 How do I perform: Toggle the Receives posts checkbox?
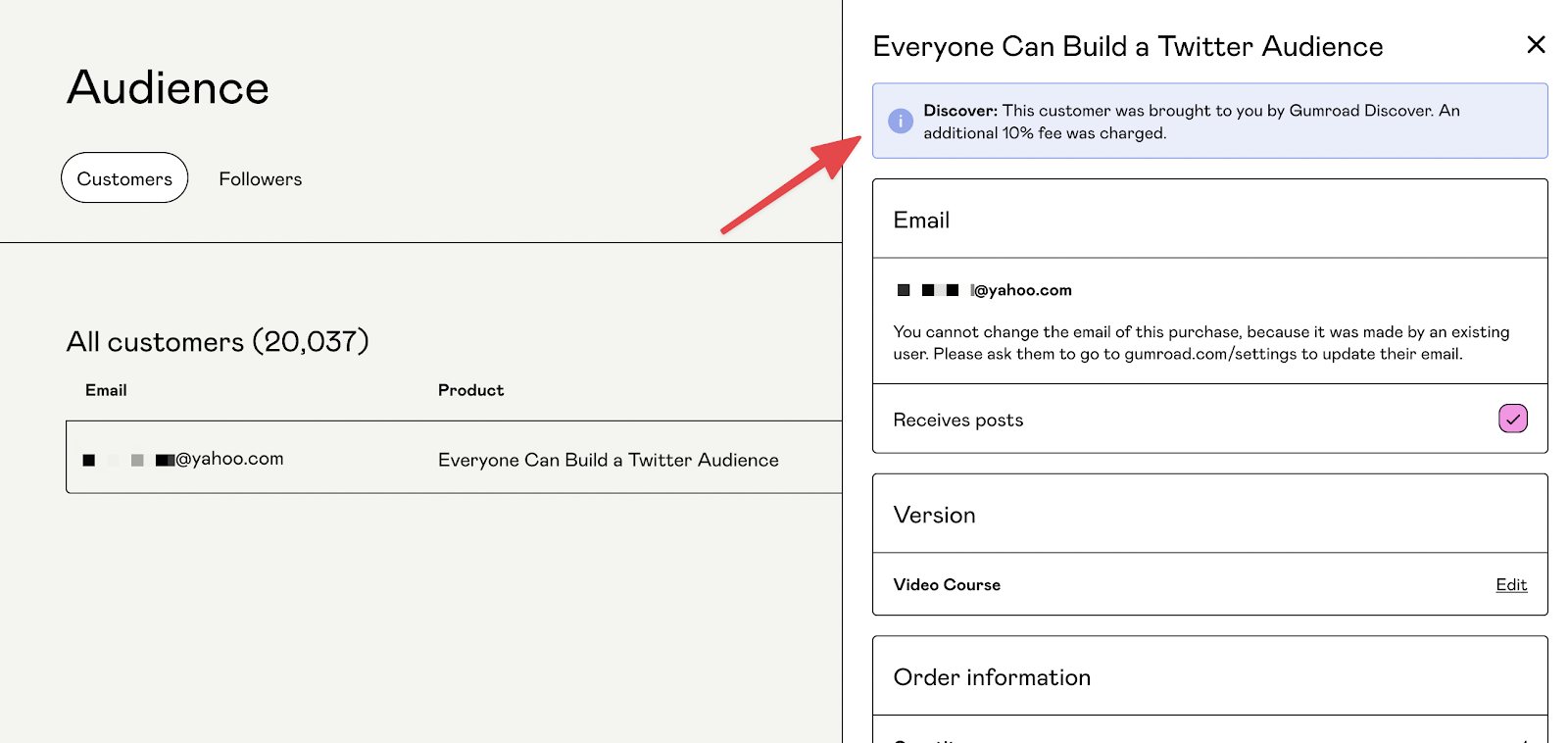[x=1512, y=419]
